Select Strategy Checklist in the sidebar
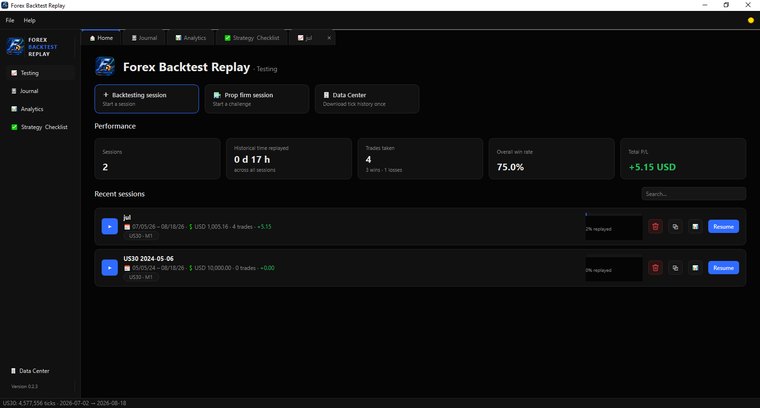This screenshot has width=760, height=408. click(41, 127)
